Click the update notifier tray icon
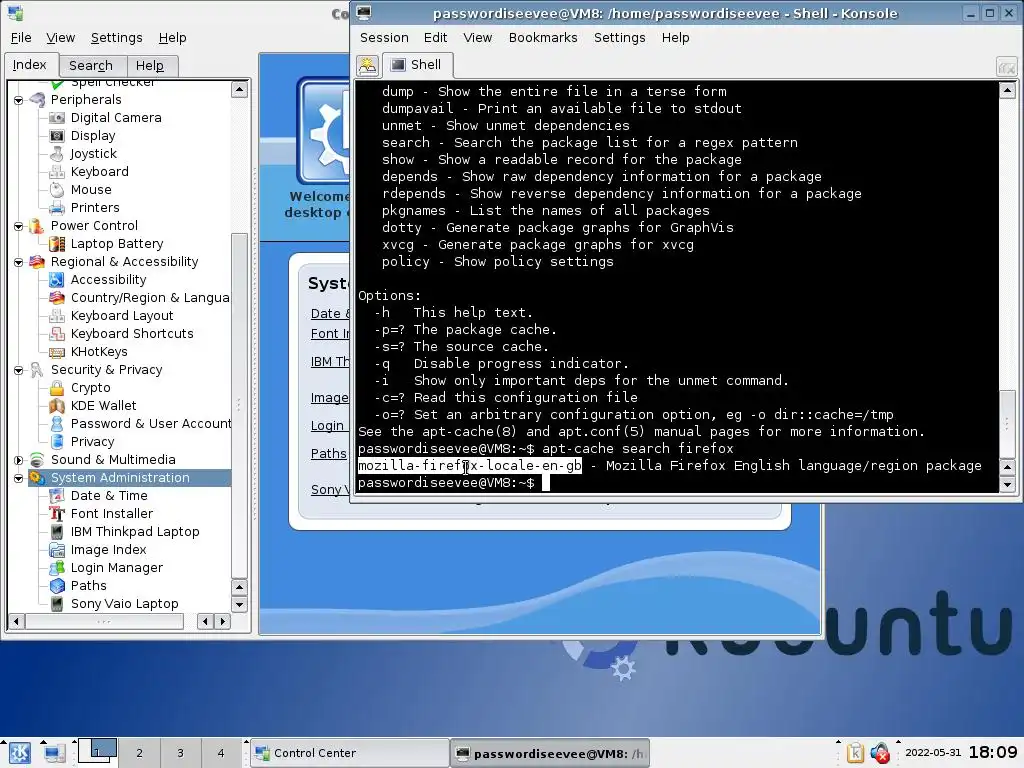1024x768 pixels. pos(880,753)
